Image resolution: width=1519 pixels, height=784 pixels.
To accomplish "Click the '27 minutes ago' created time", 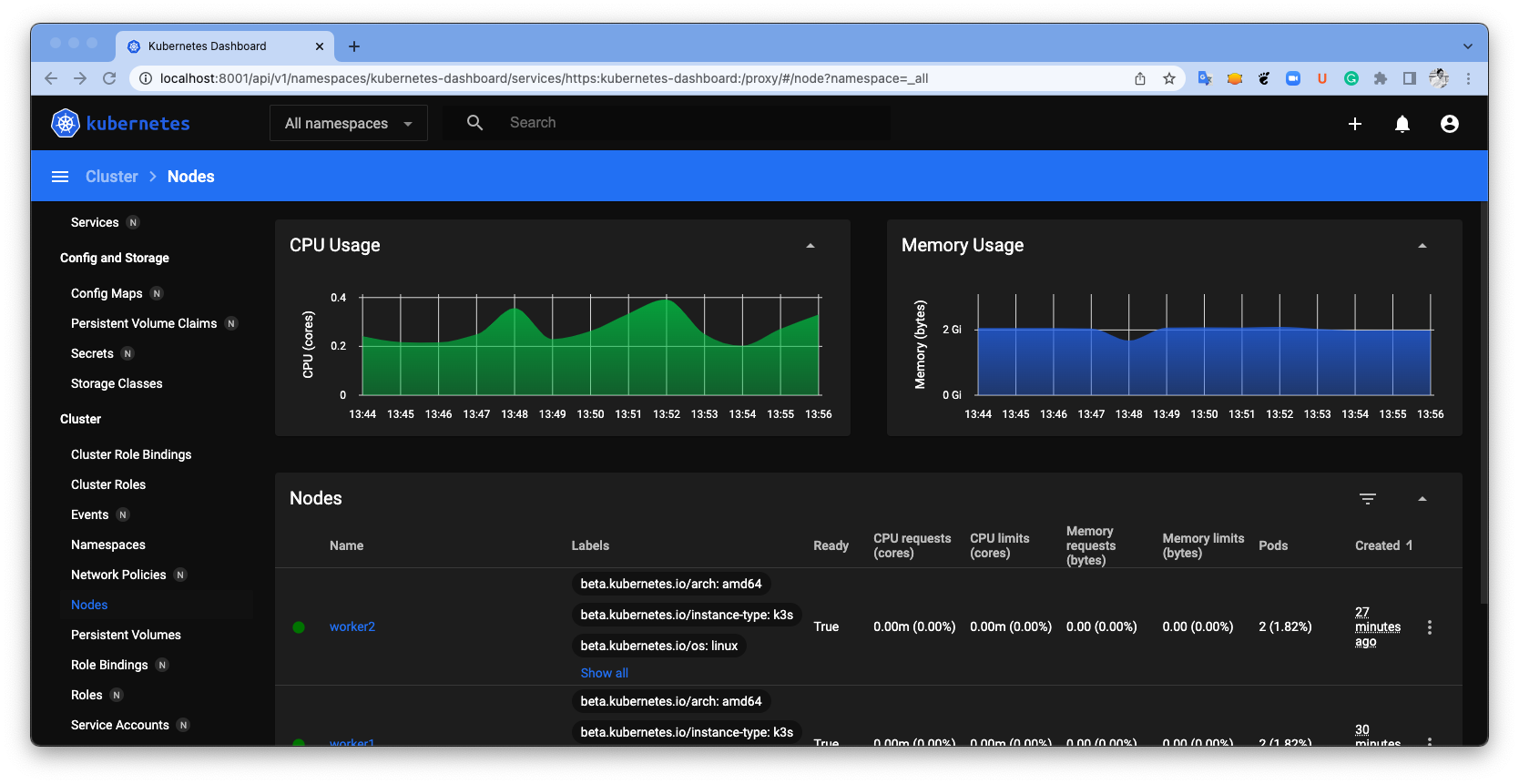I will 1378,626.
